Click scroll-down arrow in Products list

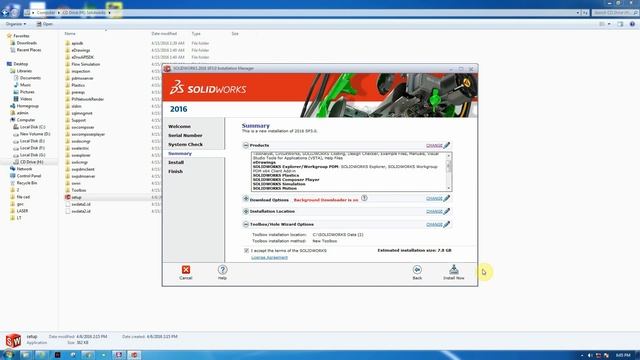coord(449,188)
